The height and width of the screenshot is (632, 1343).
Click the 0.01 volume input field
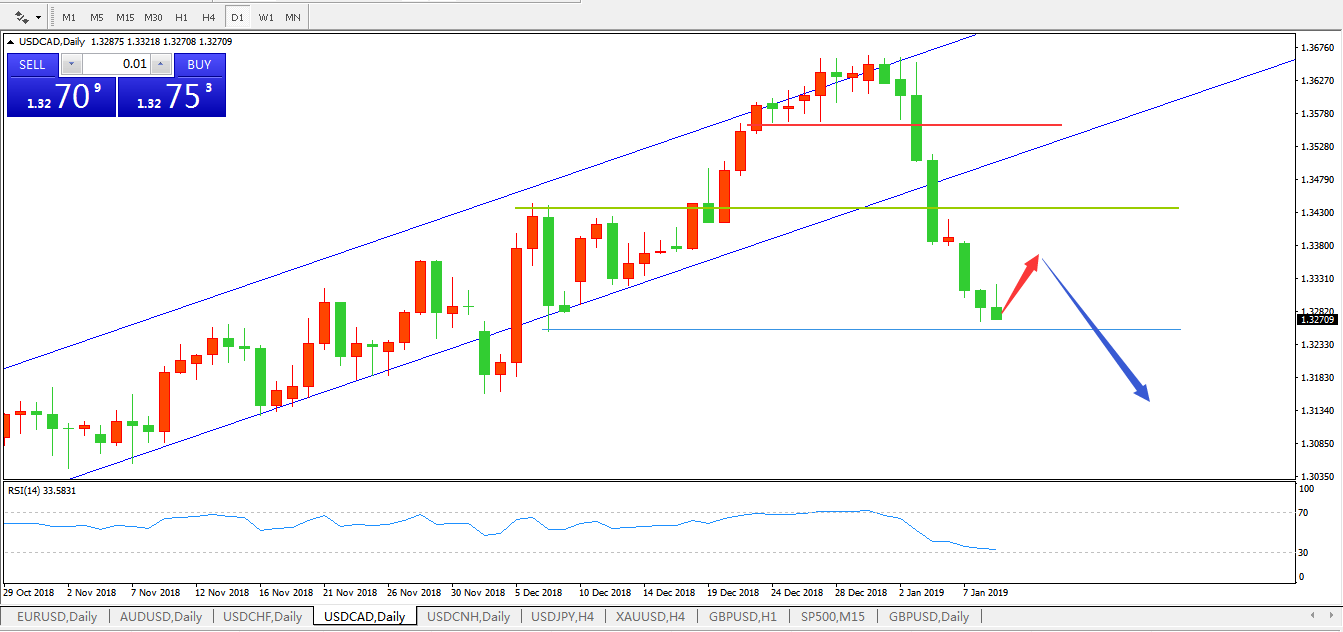pyautogui.click(x=117, y=64)
